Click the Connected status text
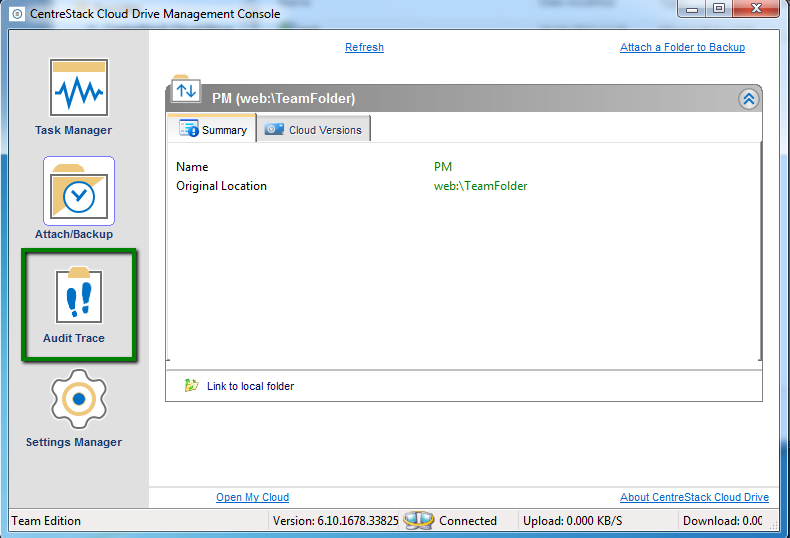790x538 pixels. coord(468,521)
